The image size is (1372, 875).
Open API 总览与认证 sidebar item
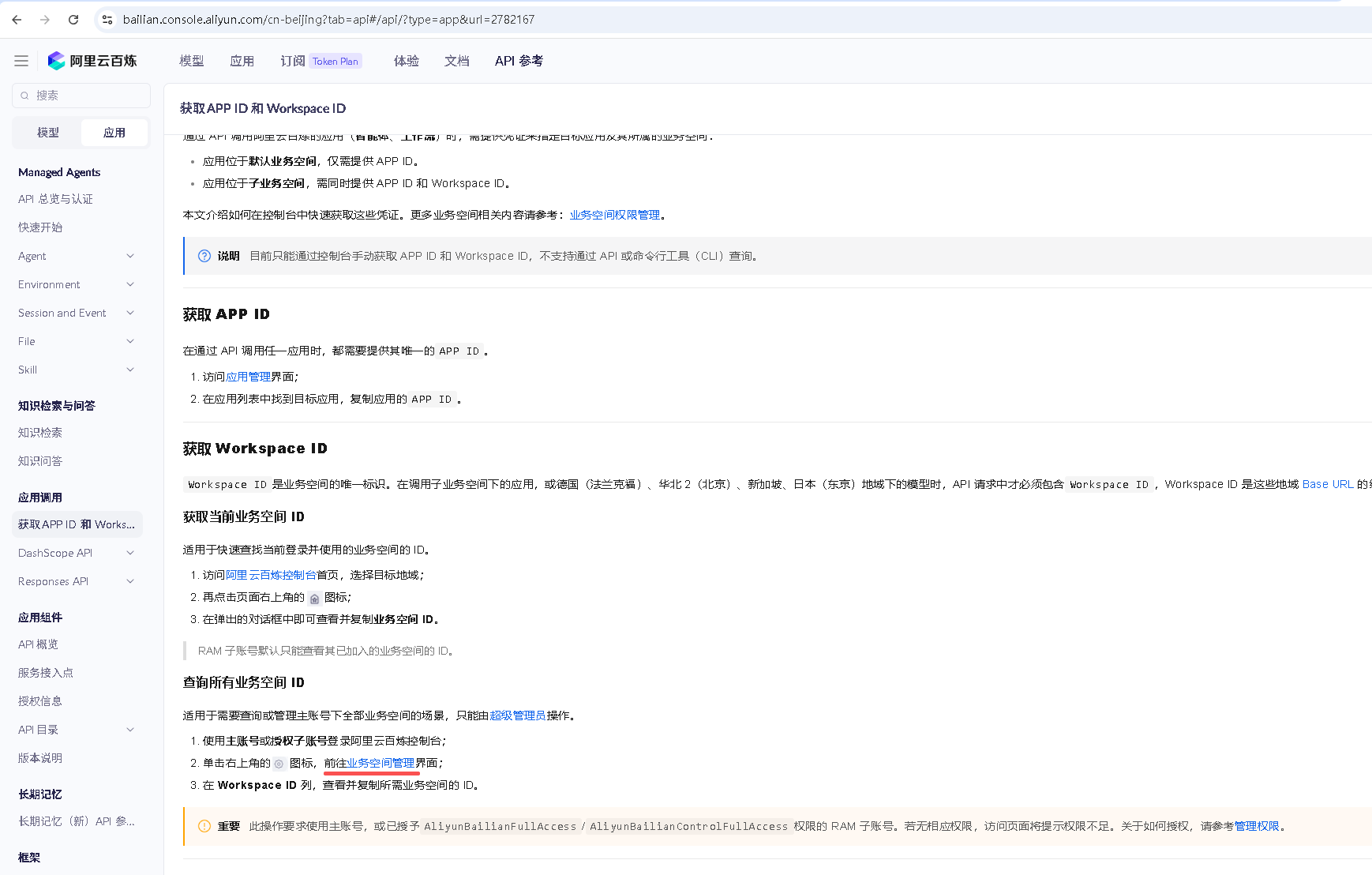point(55,199)
